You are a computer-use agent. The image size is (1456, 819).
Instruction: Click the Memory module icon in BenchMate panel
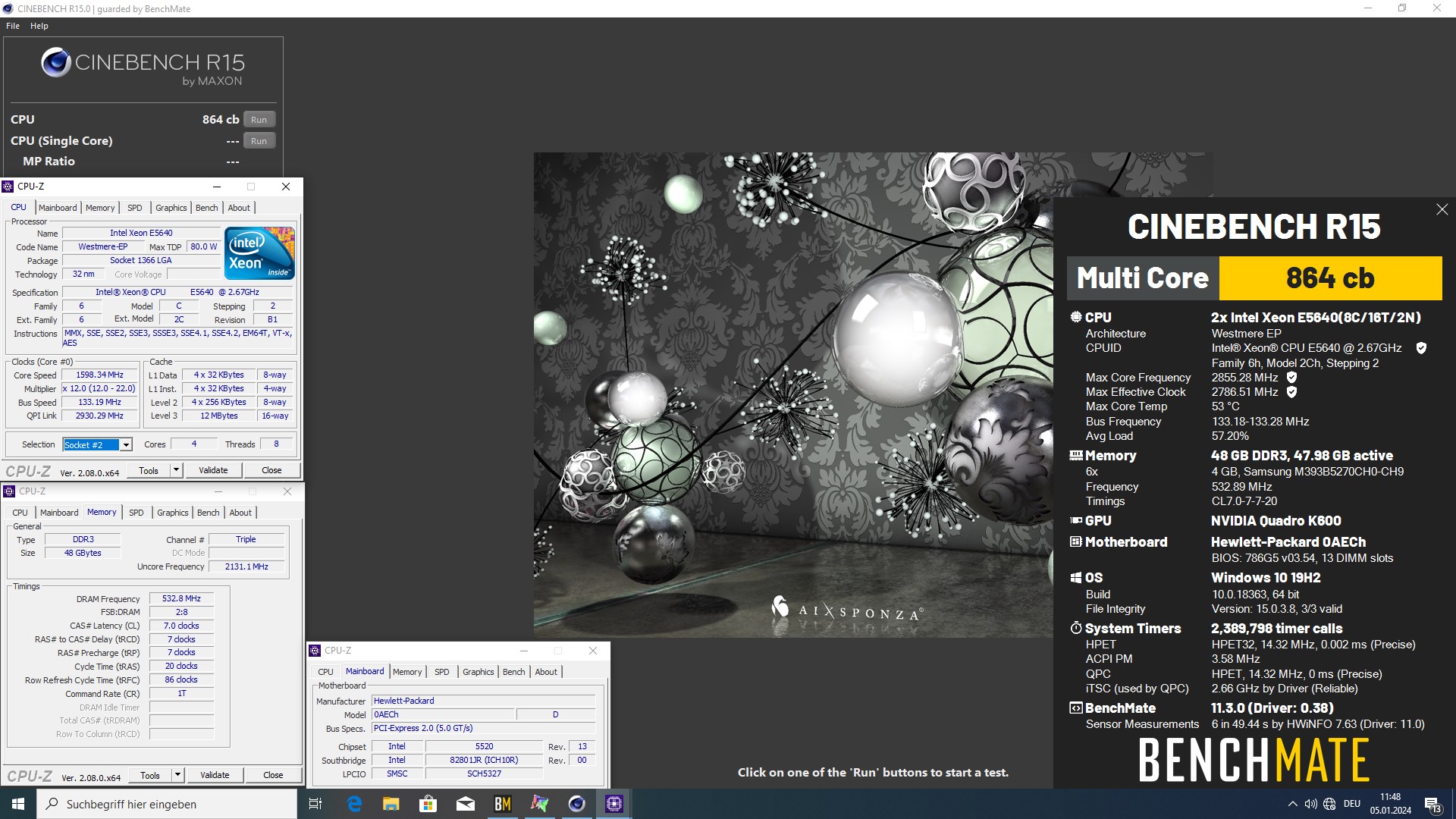point(1075,456)
